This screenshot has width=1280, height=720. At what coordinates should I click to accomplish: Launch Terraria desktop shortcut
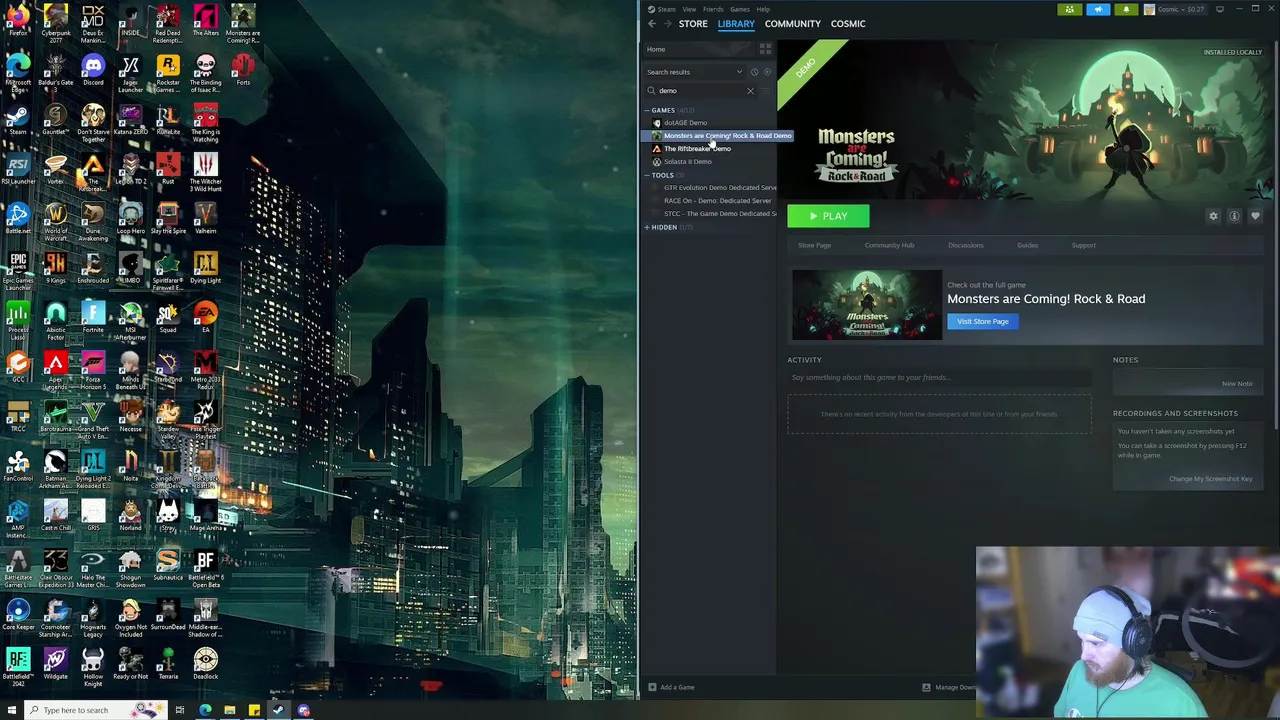[168, 665]
